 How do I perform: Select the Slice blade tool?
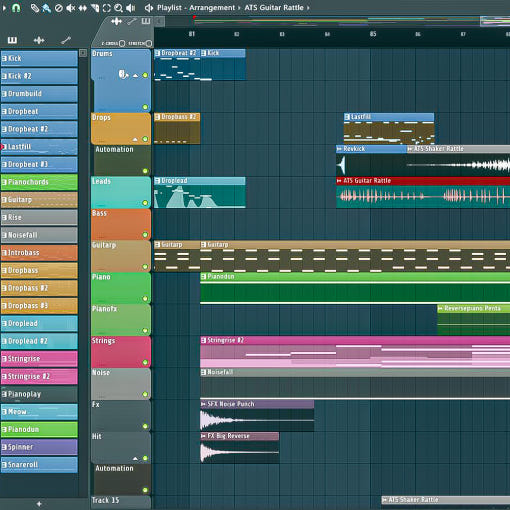pyautogui.click(x=95, y=8)
